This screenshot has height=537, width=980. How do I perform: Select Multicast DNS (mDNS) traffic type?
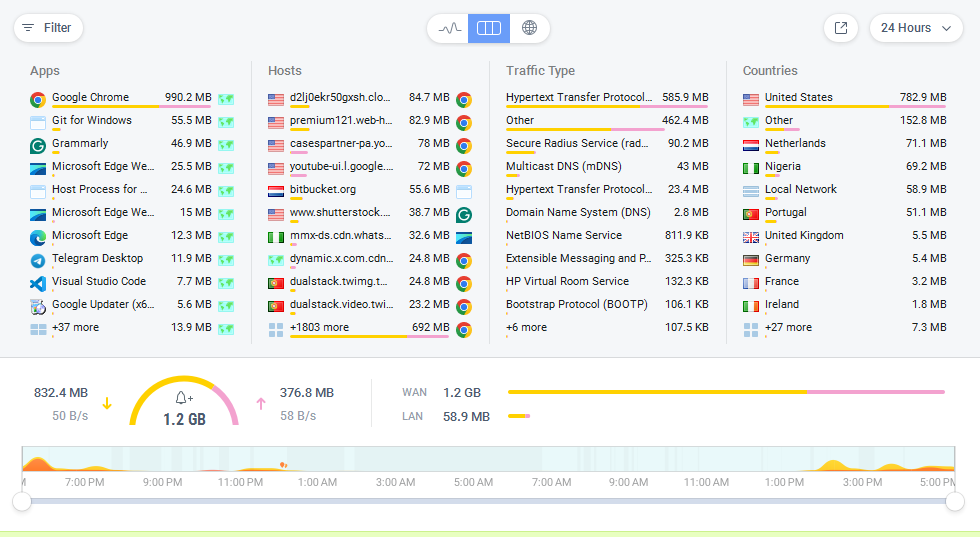coord(607,167)
